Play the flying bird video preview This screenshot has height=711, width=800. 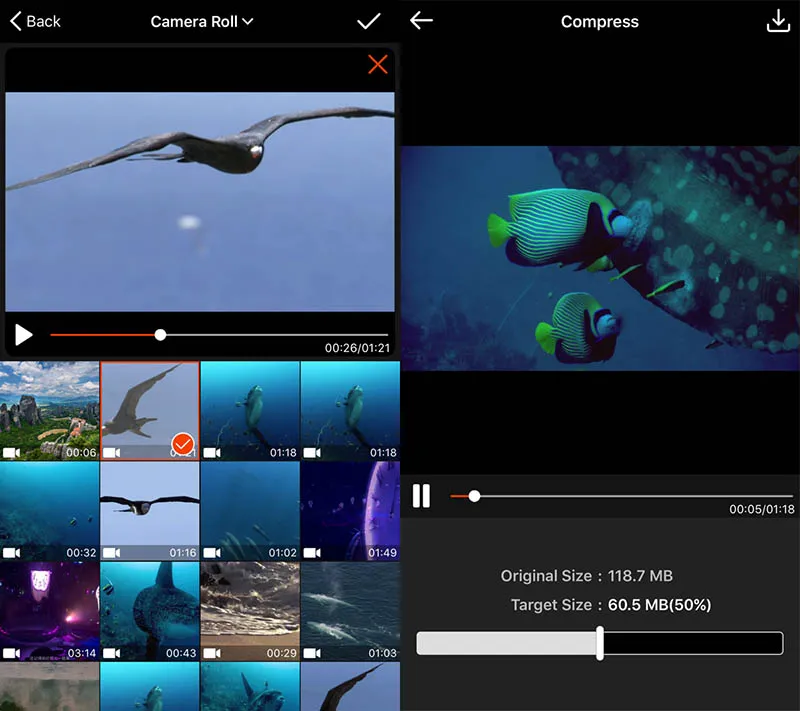coord(24,335)
